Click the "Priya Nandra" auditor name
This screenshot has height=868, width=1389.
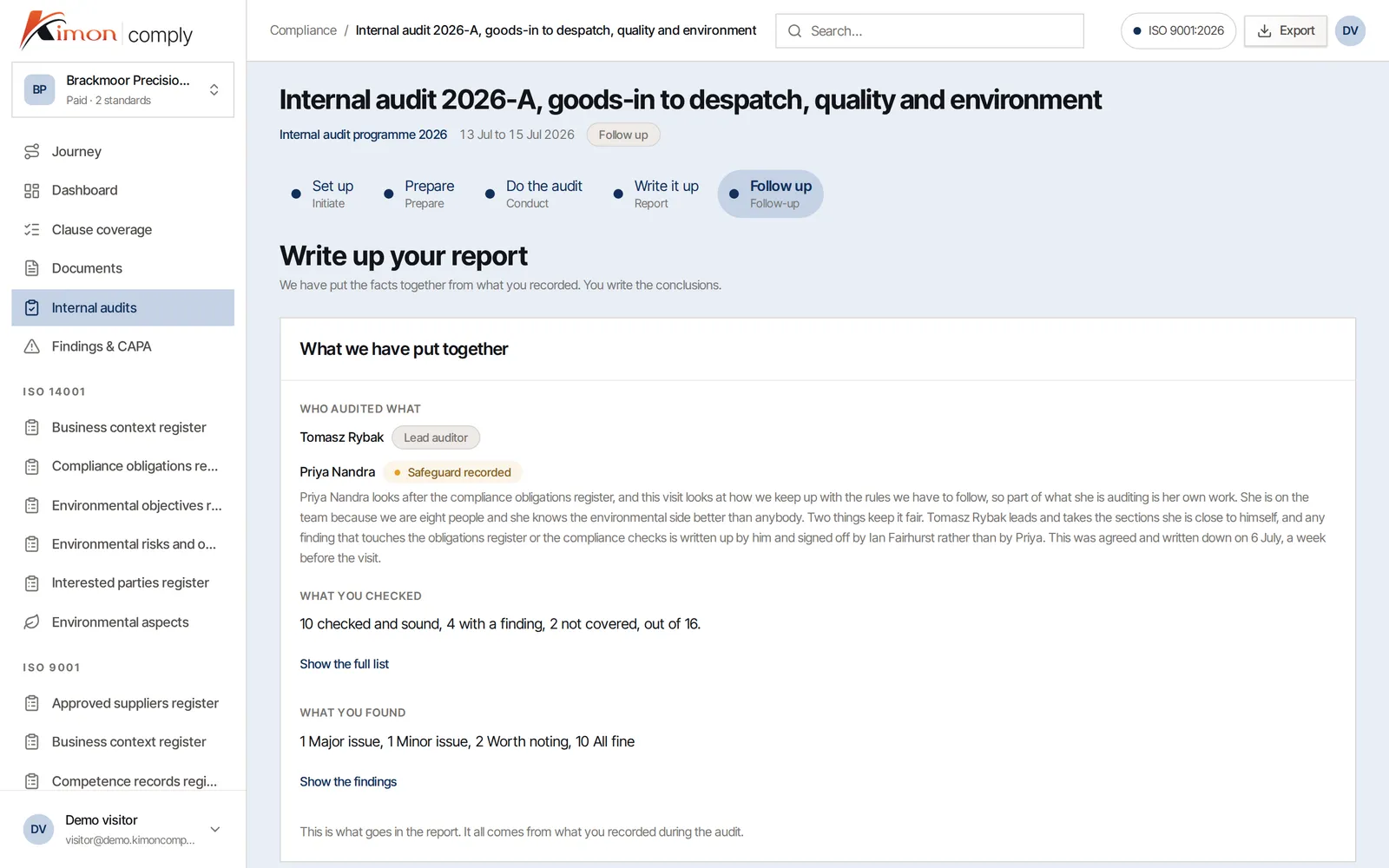[338, 472]
